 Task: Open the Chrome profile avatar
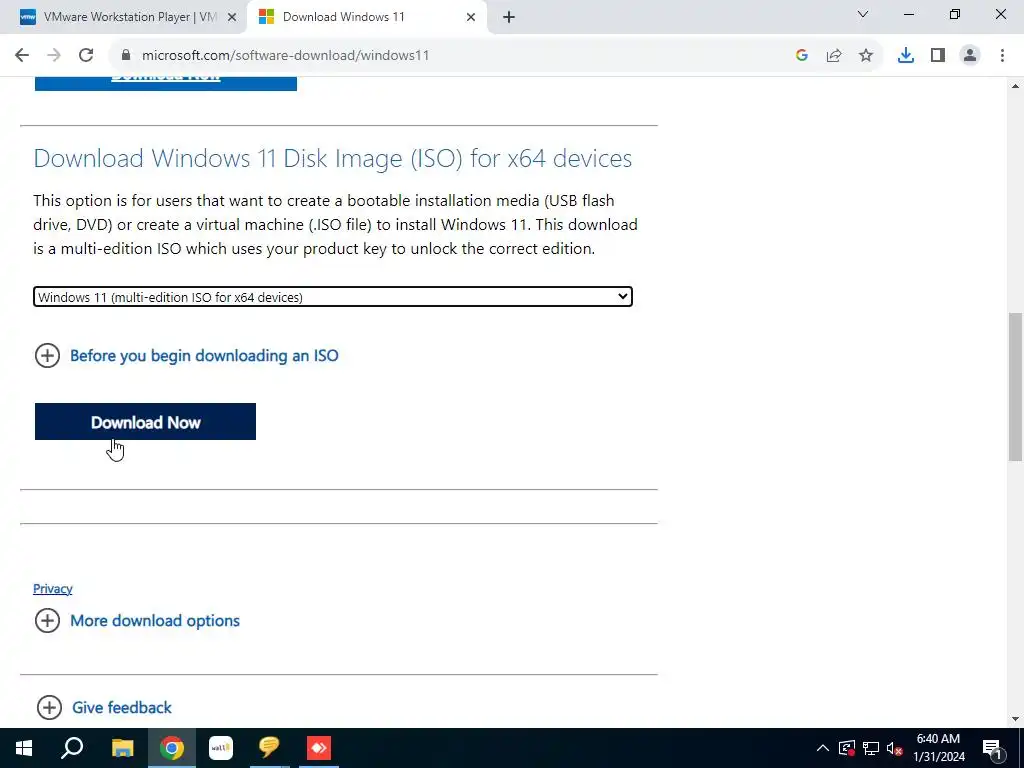pyautogui.click(x=970, y=56)
